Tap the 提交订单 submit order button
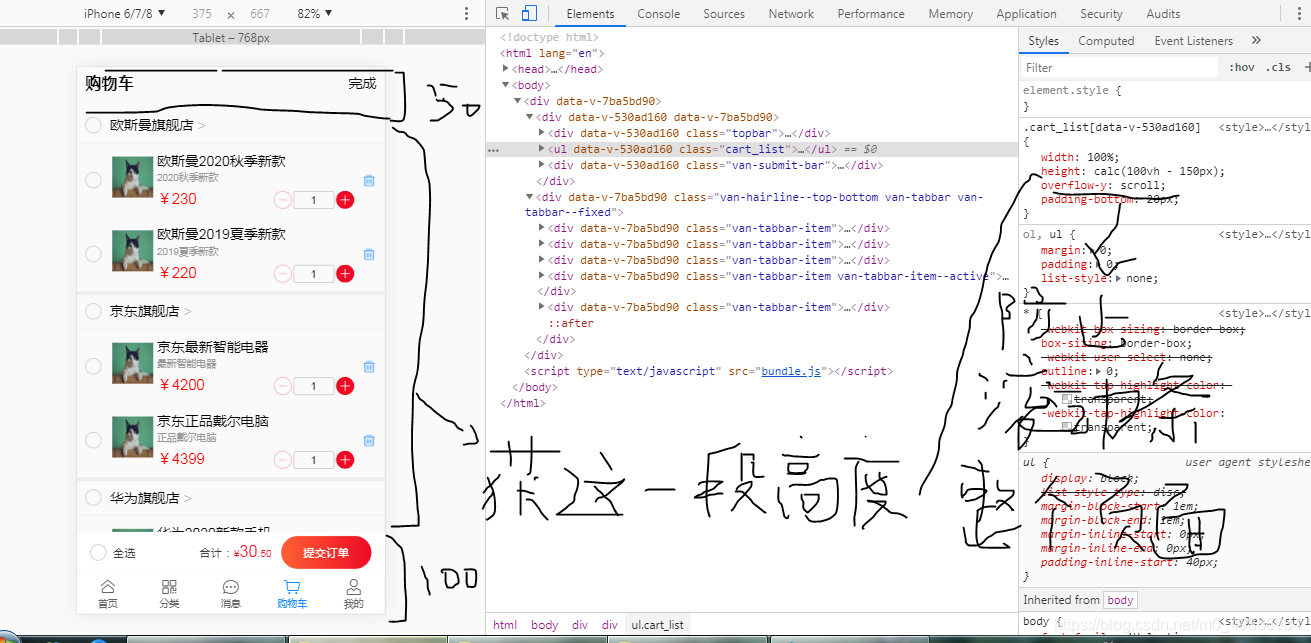The height and width of the screenshot is (643, 1311). pos(326,553)
